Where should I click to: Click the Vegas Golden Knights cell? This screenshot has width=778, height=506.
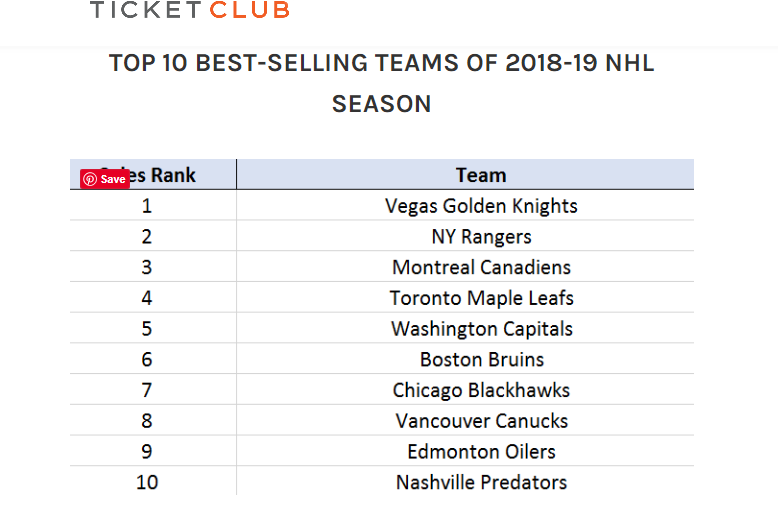point(481,206)
